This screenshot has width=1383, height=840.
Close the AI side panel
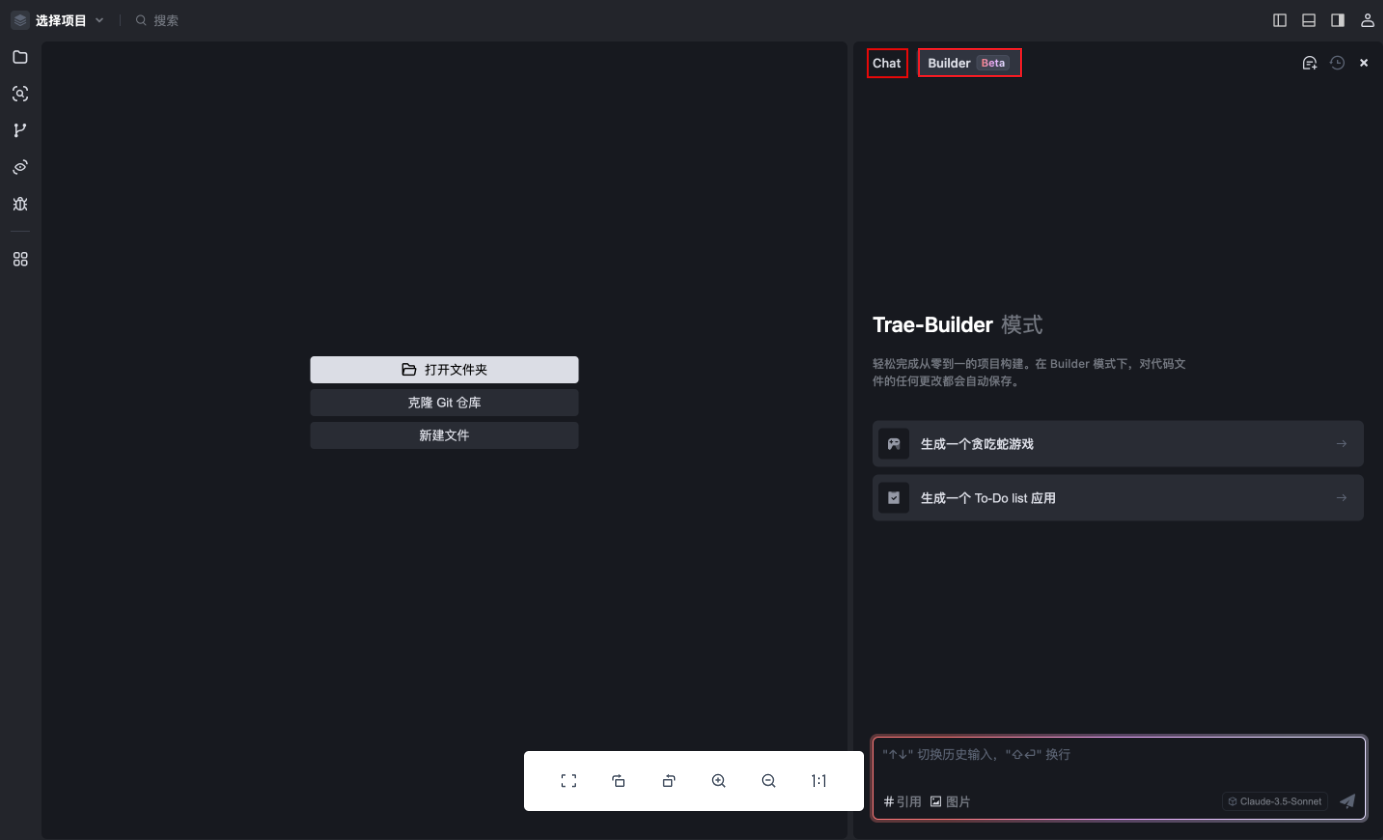pyautogui.click(x=1364, y=63)
